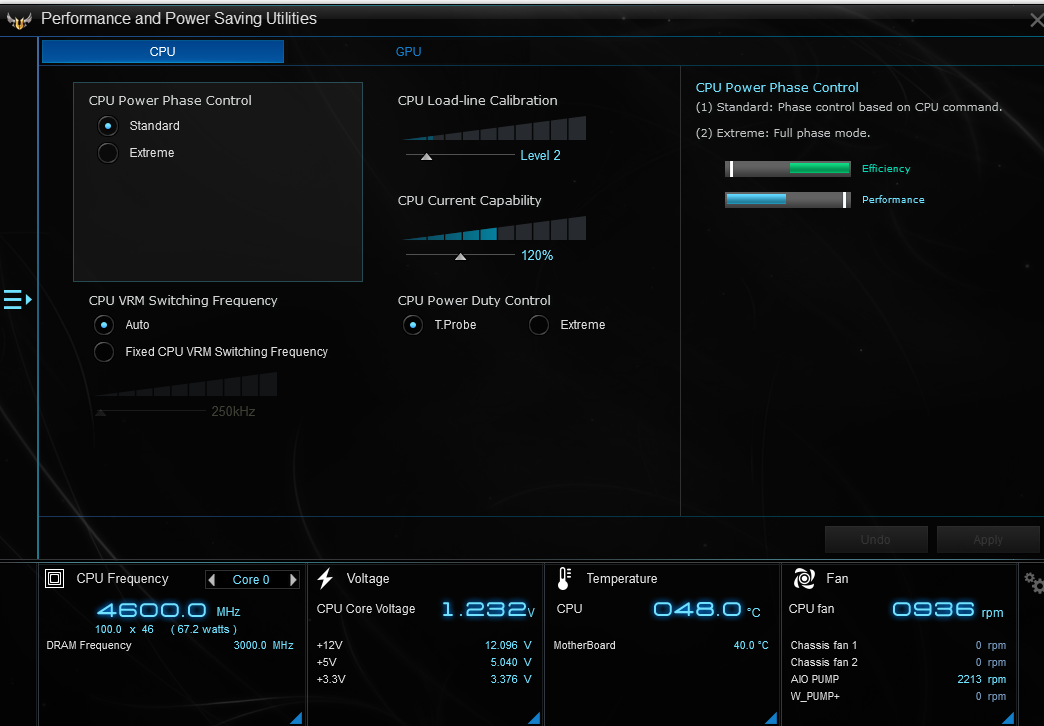The width and height of the screenshot is (1044, 726).
Task: Click the Undo button
Action: pos(876,540)
